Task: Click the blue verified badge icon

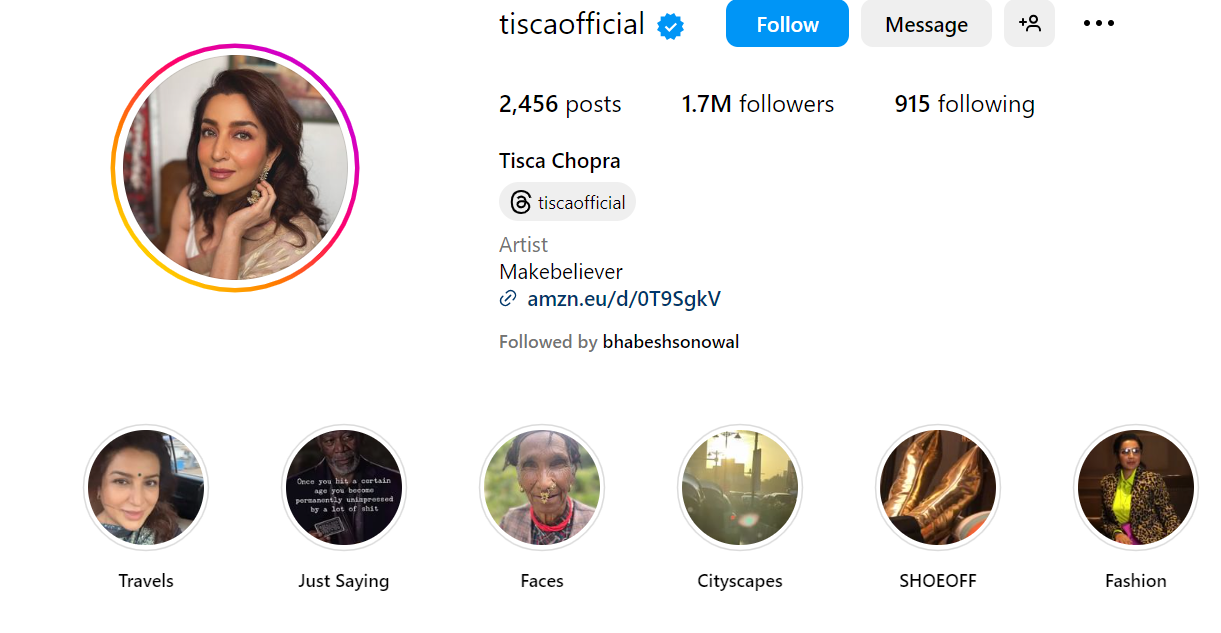Action: coord(670,26)
